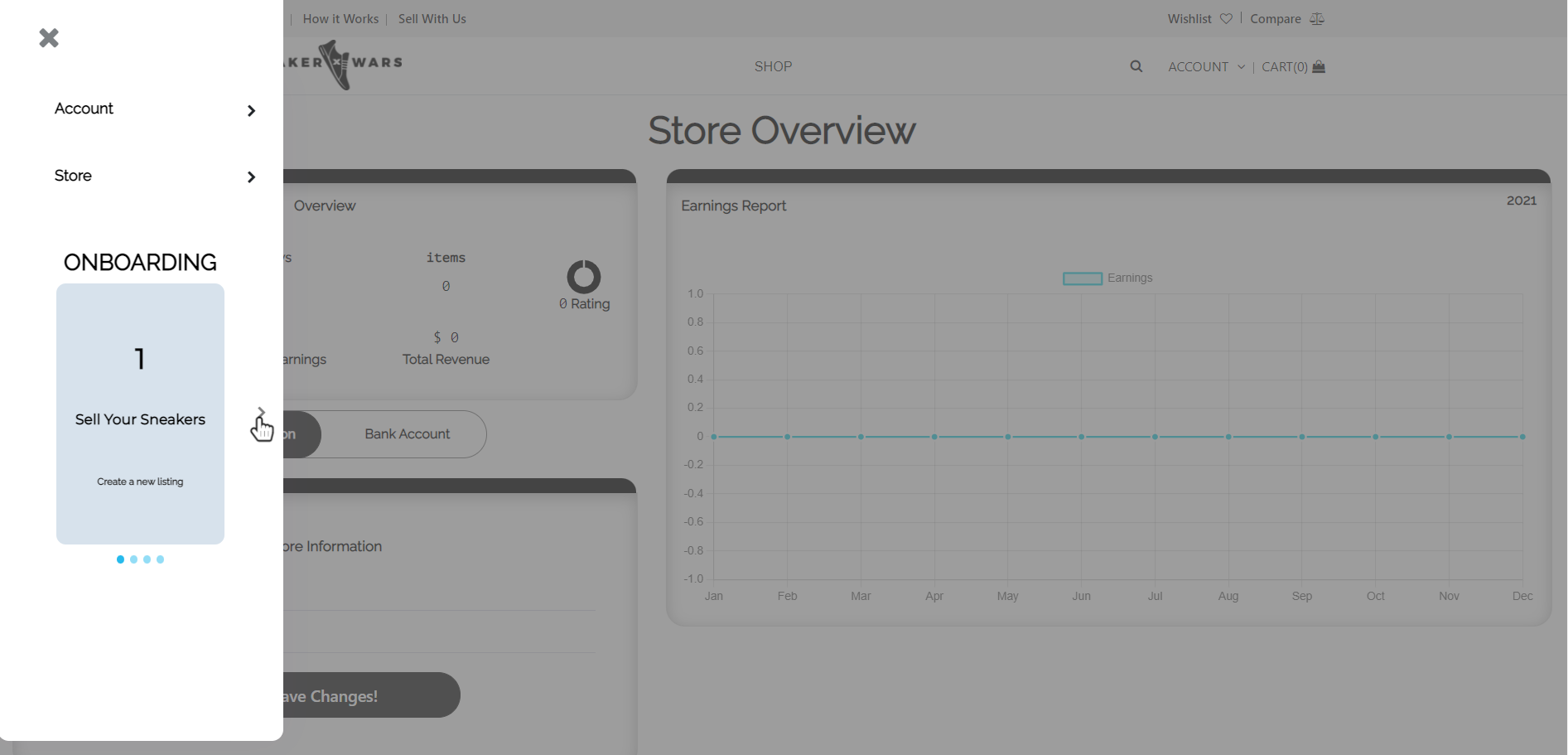Open the cart bag icon
The width and height of the screenshot is (1568, 755).
pos(1319,67)
